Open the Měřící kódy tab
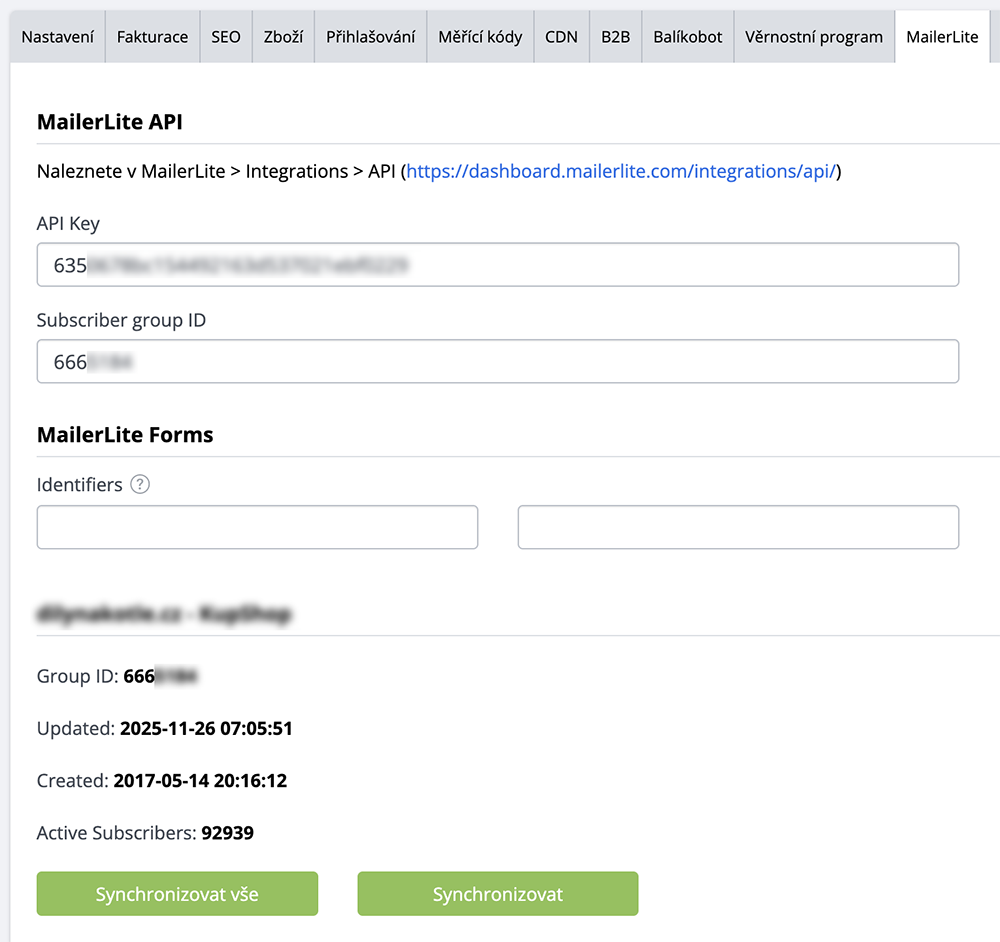The width and height of the screenshot is (1000, 942). [480, 37]
